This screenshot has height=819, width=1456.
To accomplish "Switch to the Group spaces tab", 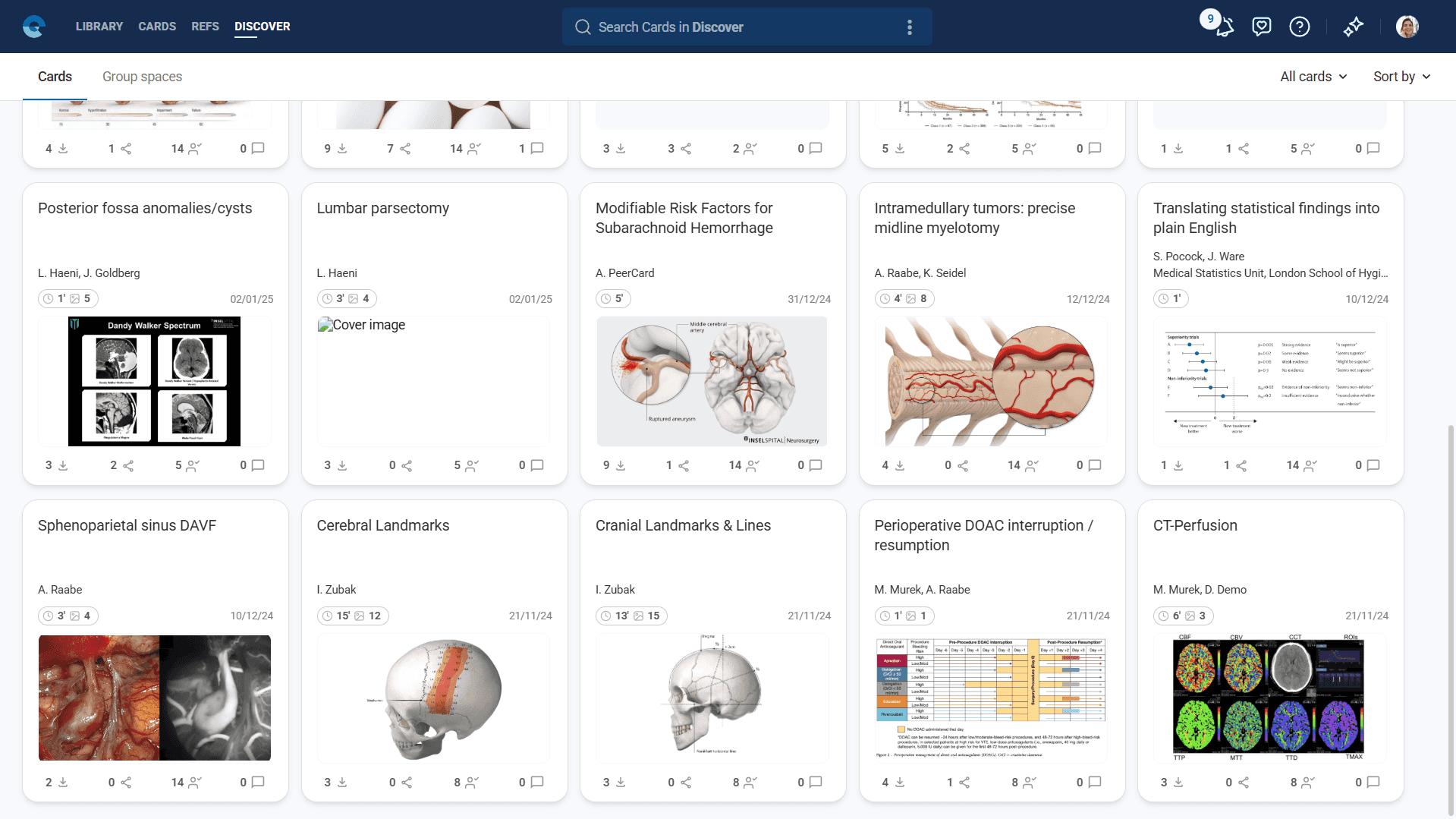I will [x=142, y=77].
